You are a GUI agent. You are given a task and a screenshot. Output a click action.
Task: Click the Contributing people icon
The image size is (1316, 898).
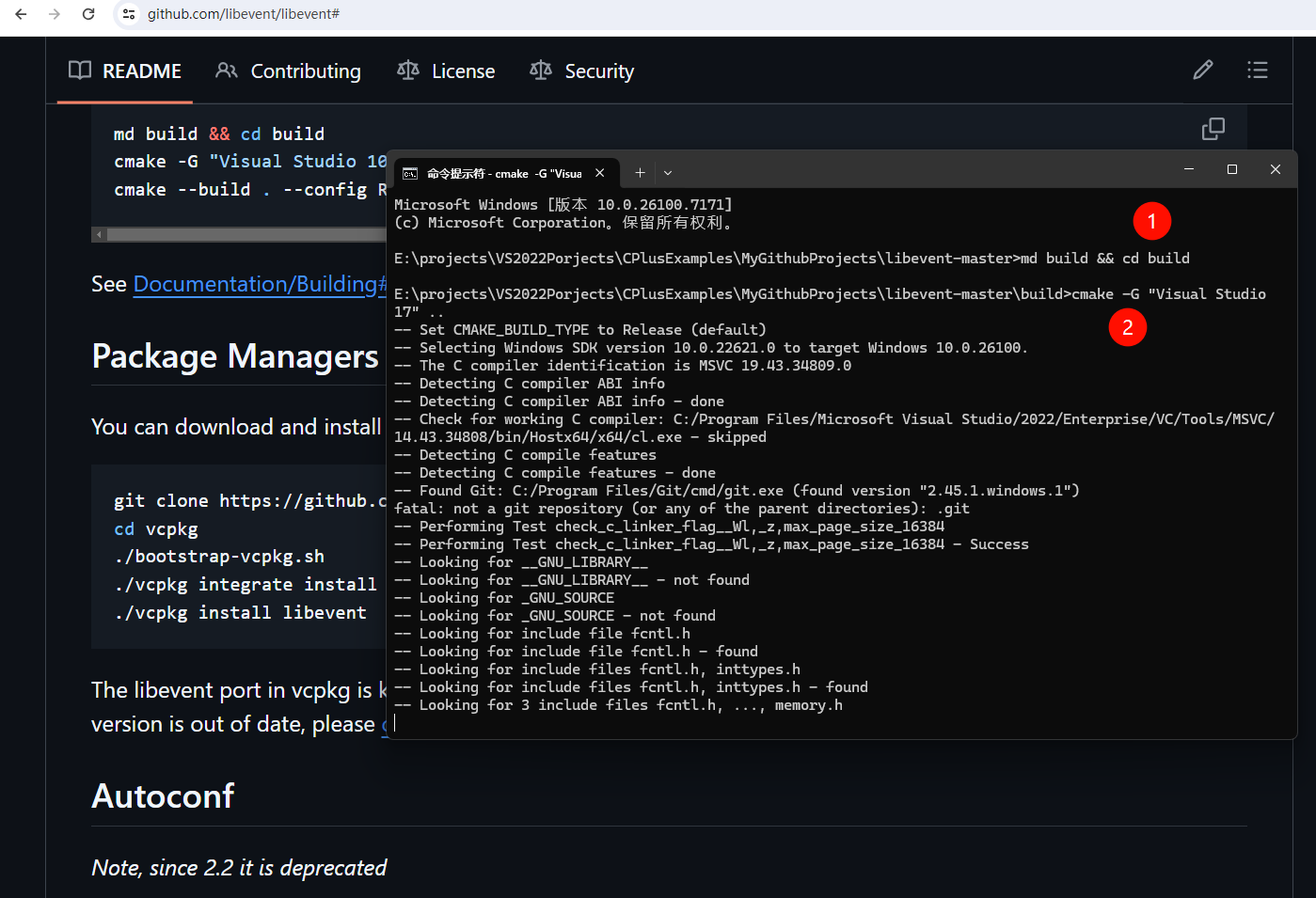(x=227, y=71)
